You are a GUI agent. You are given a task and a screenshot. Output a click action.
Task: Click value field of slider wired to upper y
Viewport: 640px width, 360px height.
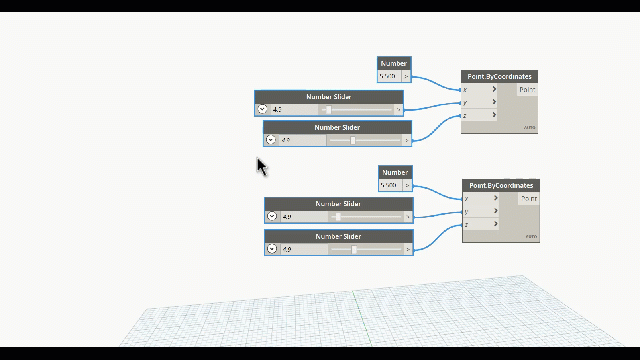click(294, 109)
